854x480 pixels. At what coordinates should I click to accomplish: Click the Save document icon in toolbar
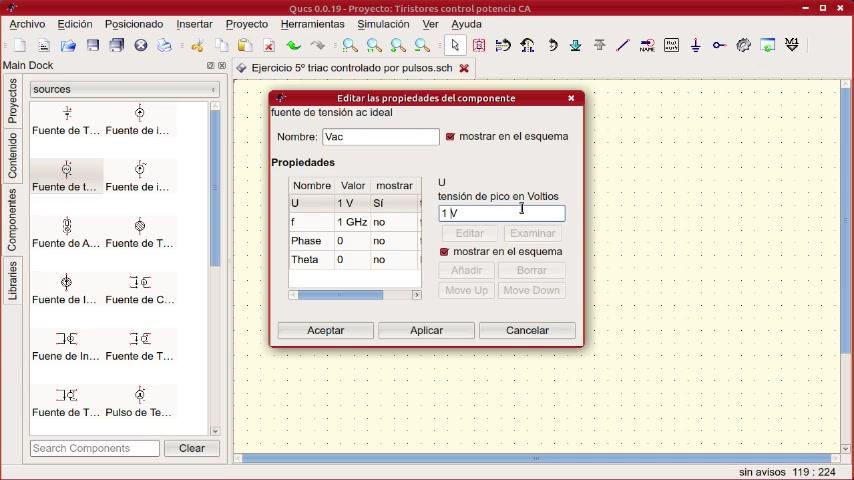(93, 45)
